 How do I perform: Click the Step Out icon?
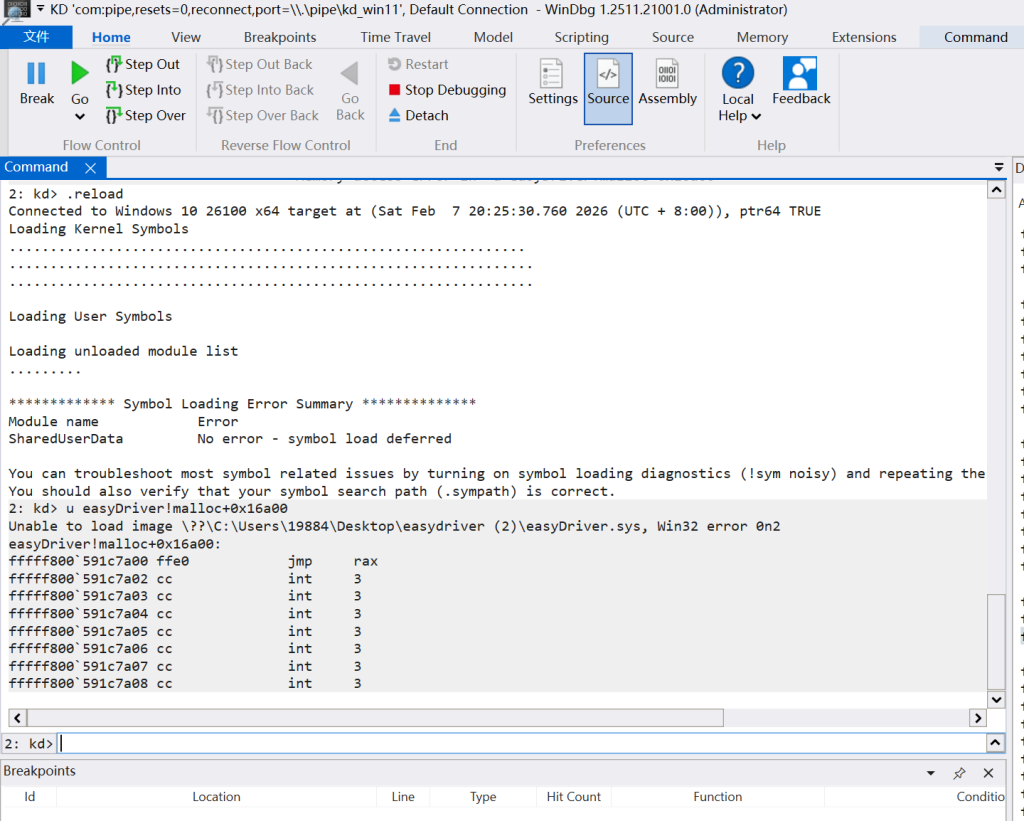pos(113,64)
